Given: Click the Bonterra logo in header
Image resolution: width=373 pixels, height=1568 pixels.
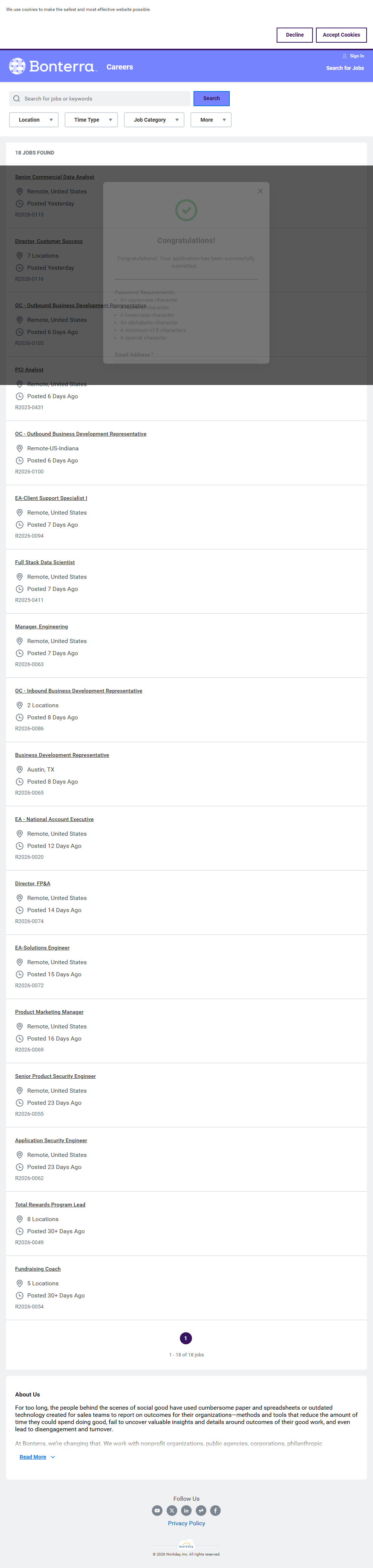Looking at the screenshot, I should click(53, 66).
